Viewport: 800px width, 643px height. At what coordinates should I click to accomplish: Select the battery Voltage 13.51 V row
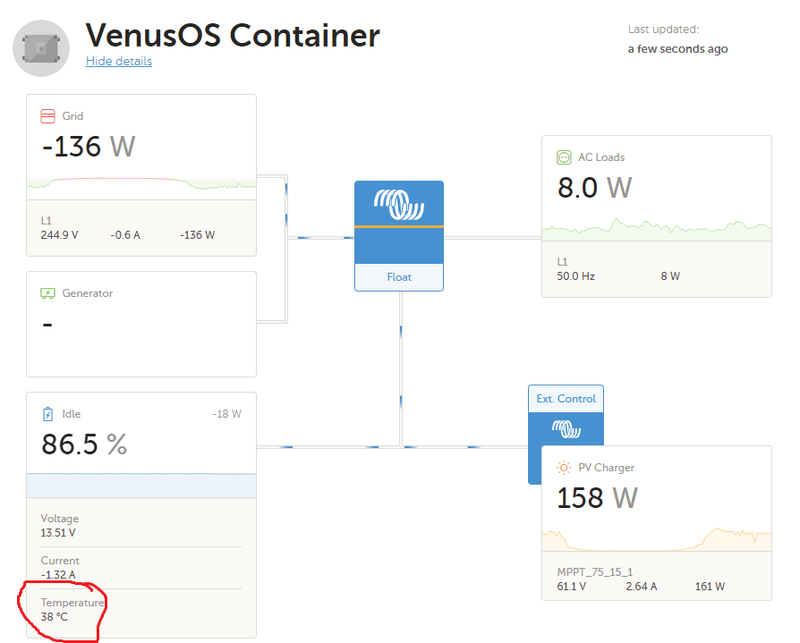point(60,526)
